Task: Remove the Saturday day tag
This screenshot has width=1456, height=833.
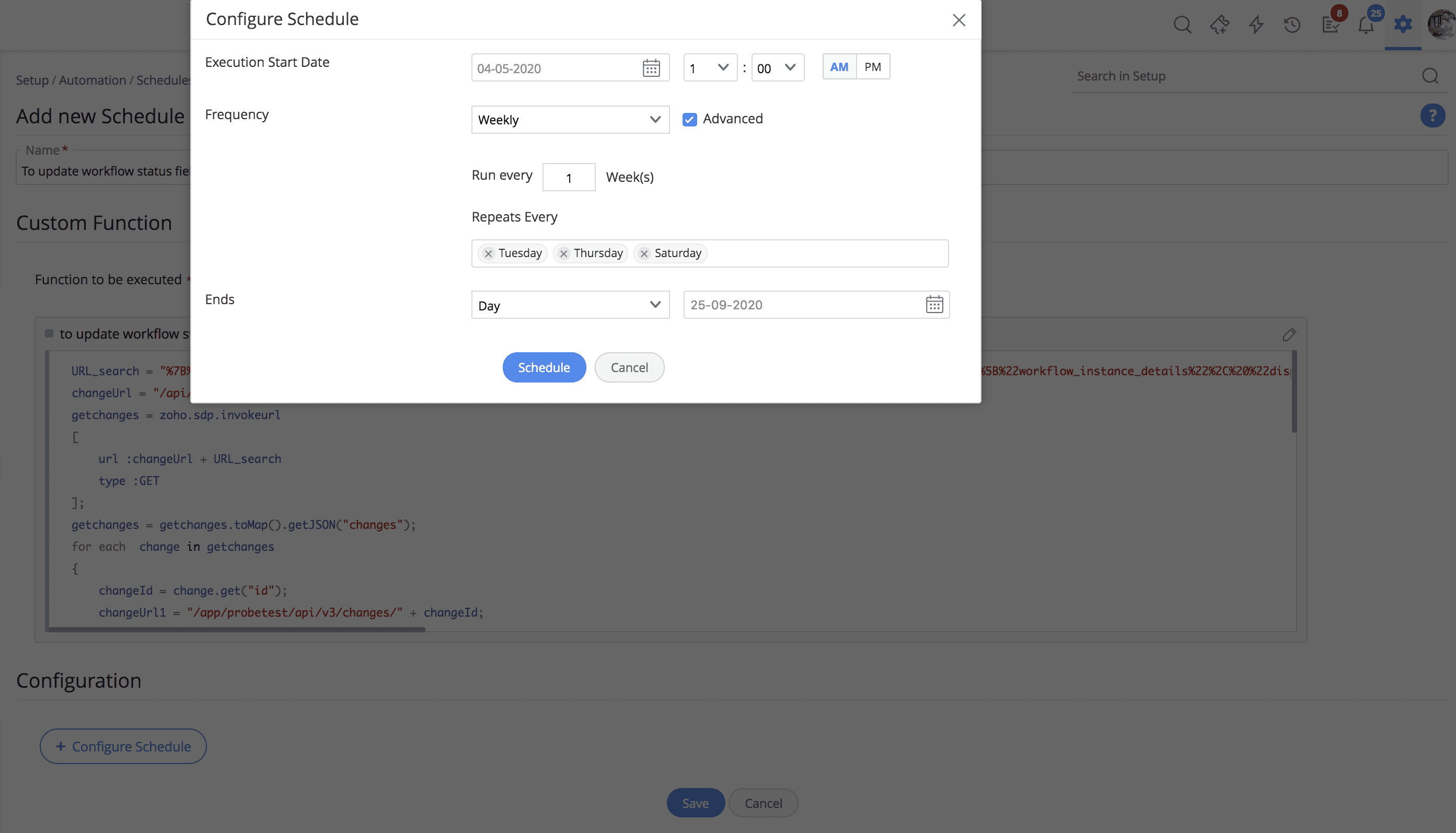Action: (644, 253)
